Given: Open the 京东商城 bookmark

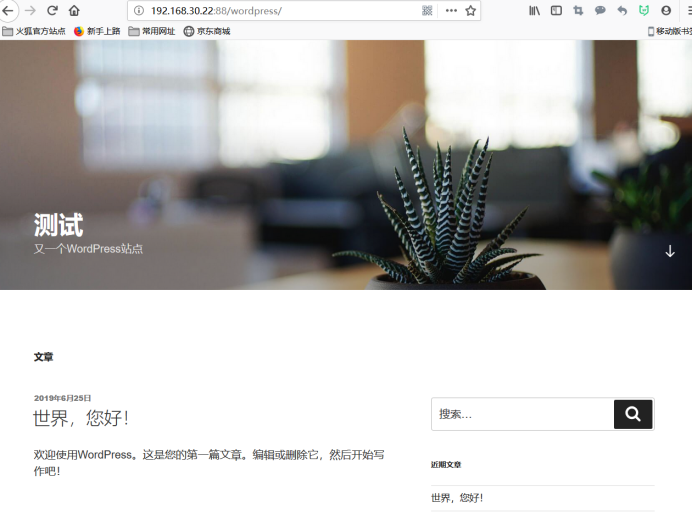Looking at the screenshot, I should click(x=207, y=31).
